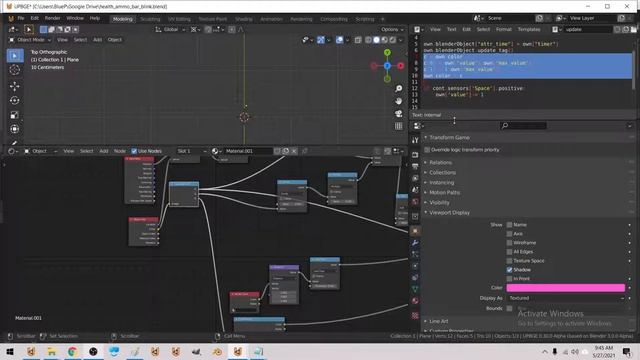Image resolution: width=640 pixels, height=360 pixels.
Task: Open the node editor Node menu
Action: (x=120, y=151)
